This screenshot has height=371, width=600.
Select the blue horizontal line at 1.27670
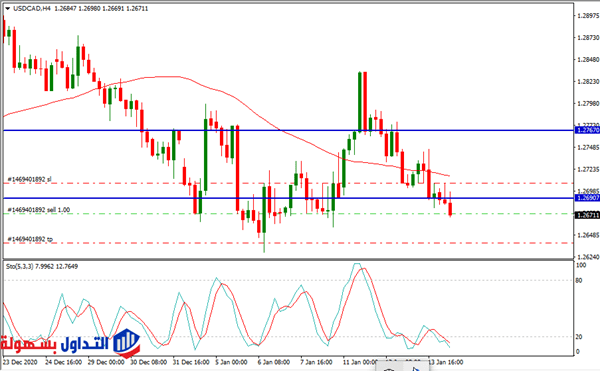click(289, 130)
